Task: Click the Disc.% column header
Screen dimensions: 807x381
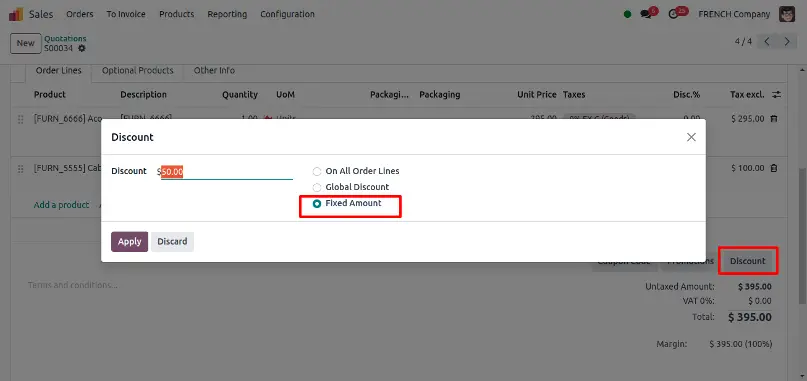Action: tap(687, 95)
